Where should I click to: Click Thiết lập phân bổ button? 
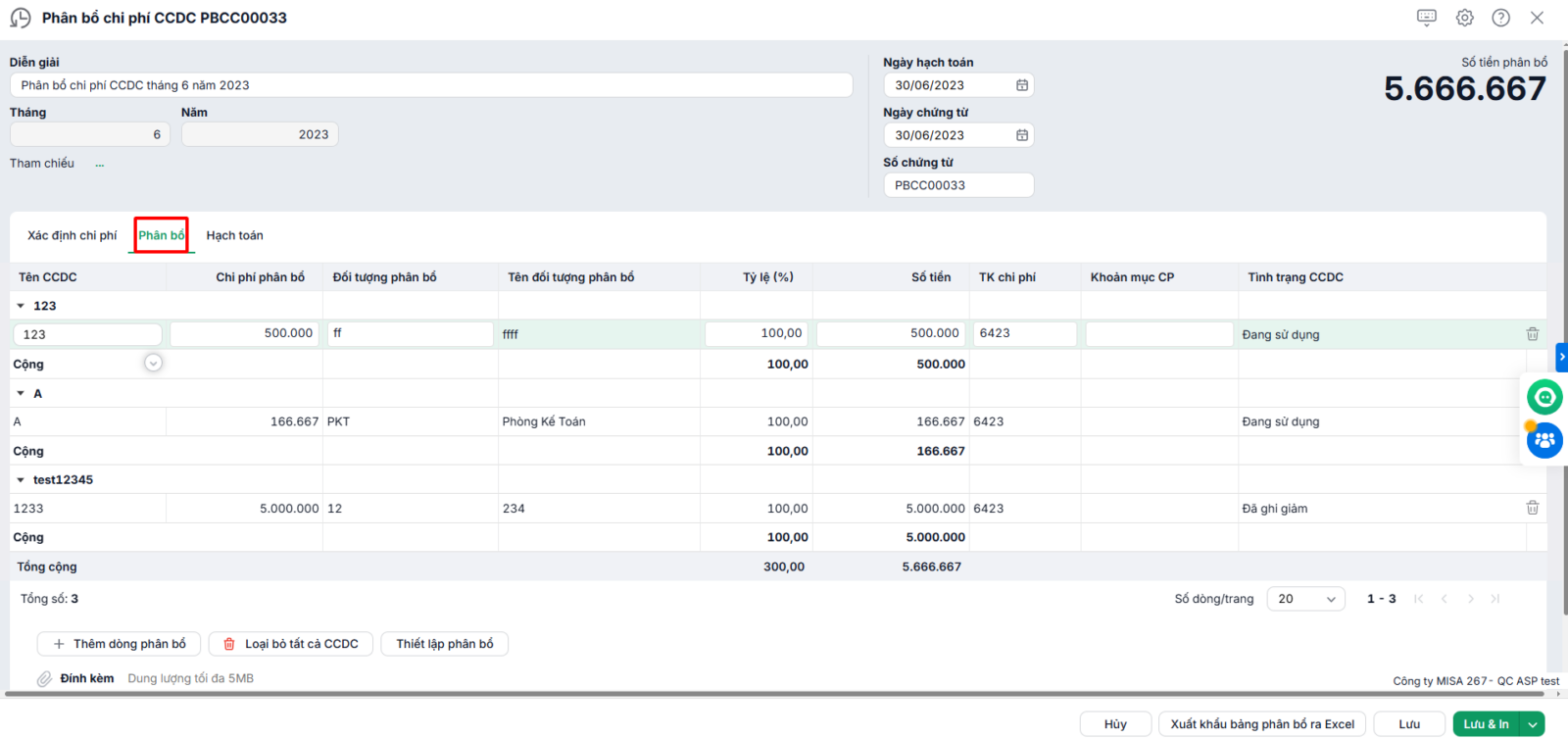(445, 644)
